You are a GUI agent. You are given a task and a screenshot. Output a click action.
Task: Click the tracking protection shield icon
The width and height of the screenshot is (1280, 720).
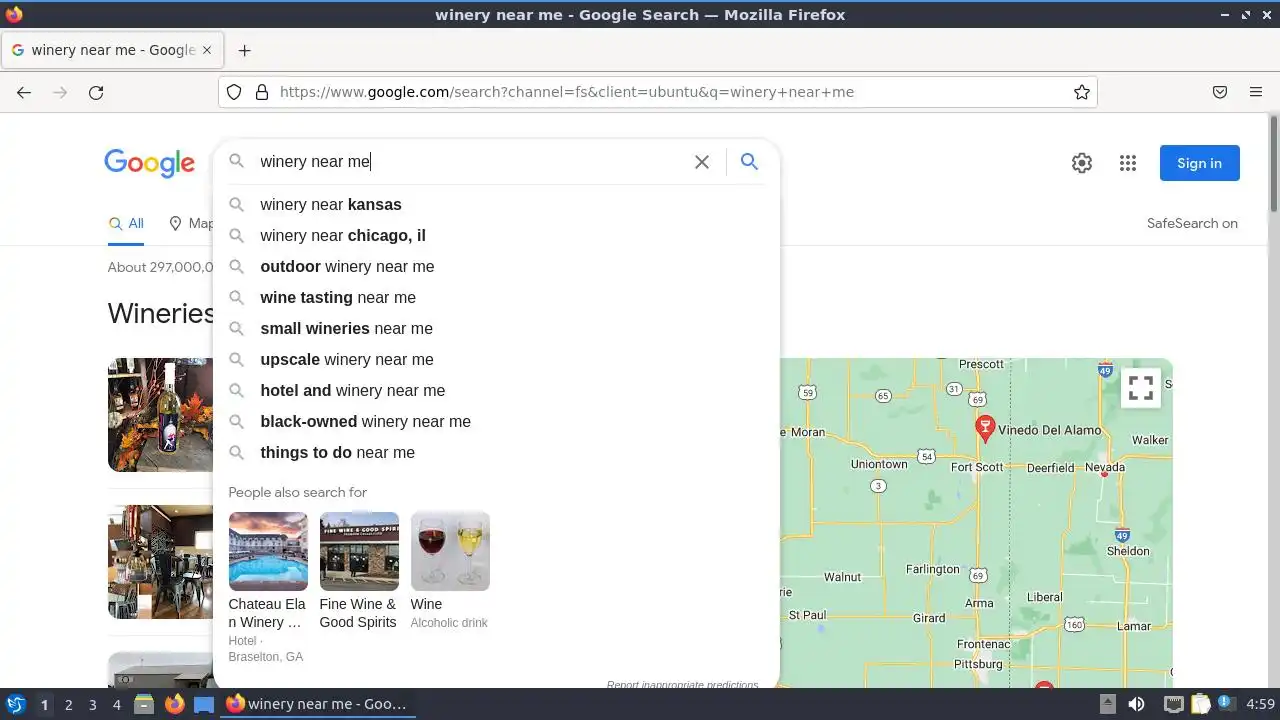pos(234,92)
